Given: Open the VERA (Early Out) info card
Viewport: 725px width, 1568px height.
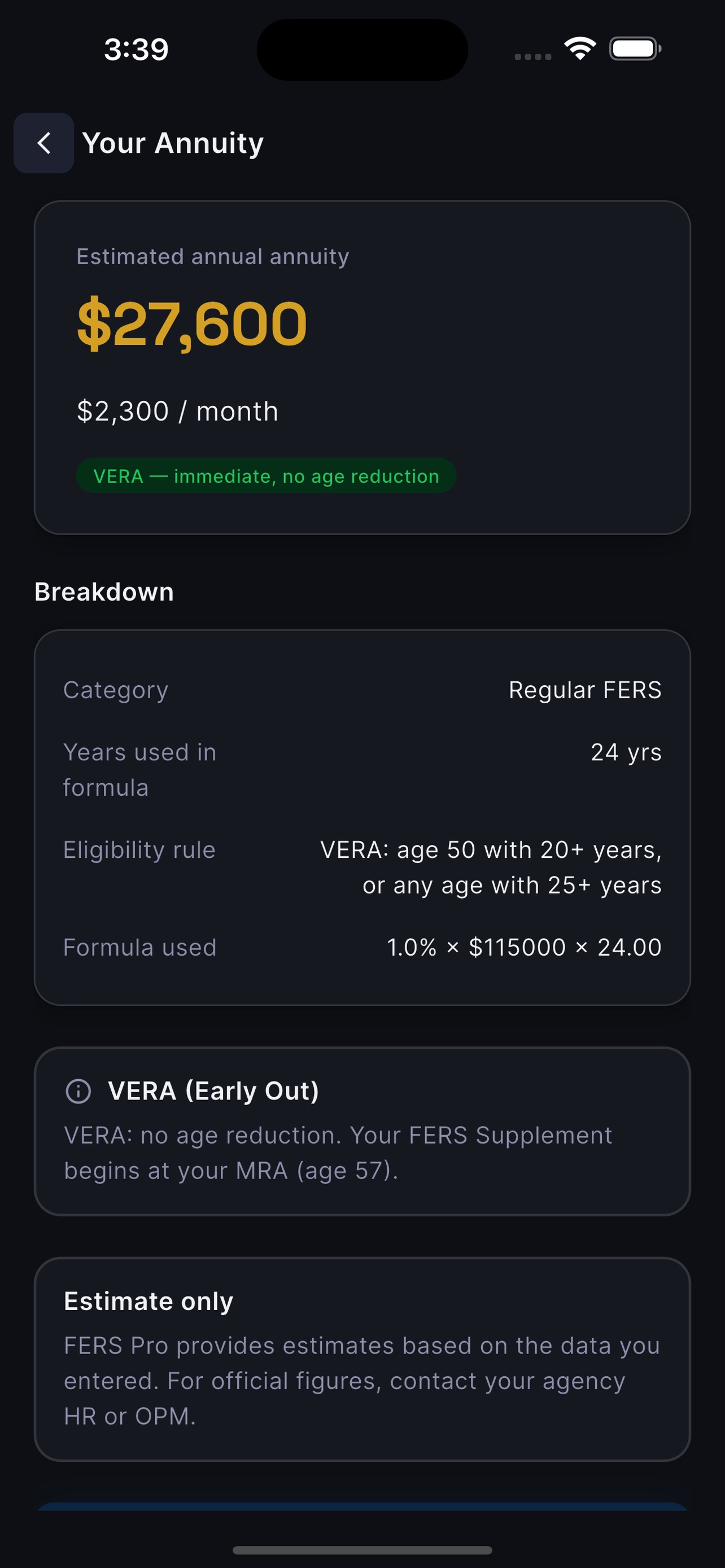Looking at the screenshot, I should click(362, 1131).
